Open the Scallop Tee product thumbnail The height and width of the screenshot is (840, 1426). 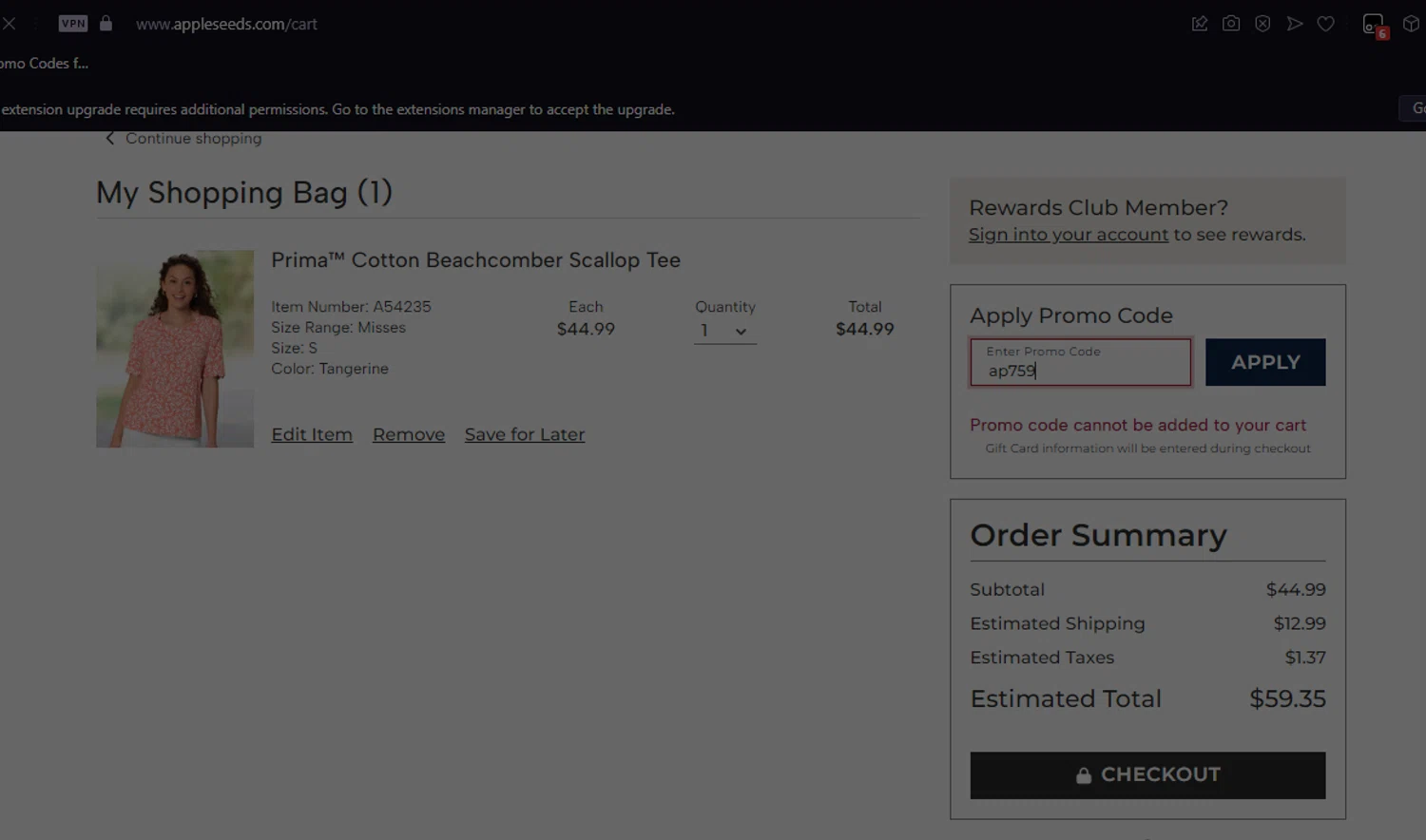[x=175, y=349]
